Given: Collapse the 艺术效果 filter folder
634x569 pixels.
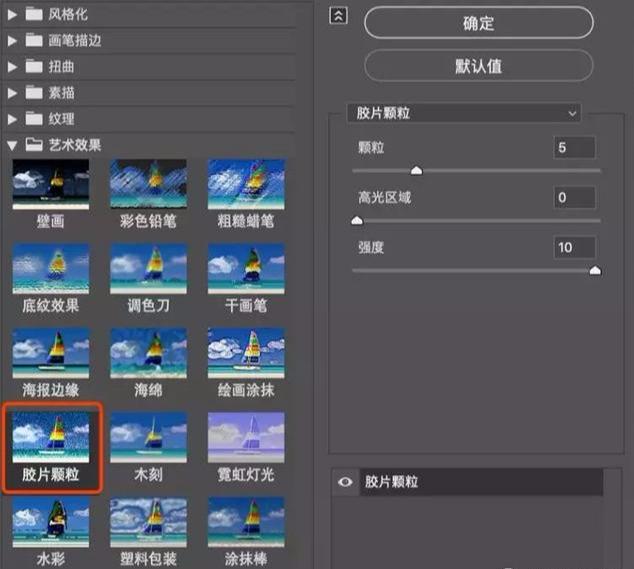Looking at the screenshot, I should [12, 146].
